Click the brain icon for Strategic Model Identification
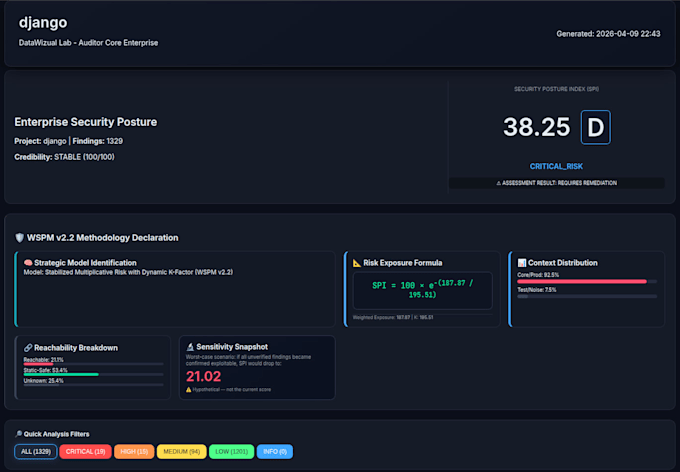The width and height of the screenshot is (680, 472). point(28,263)
